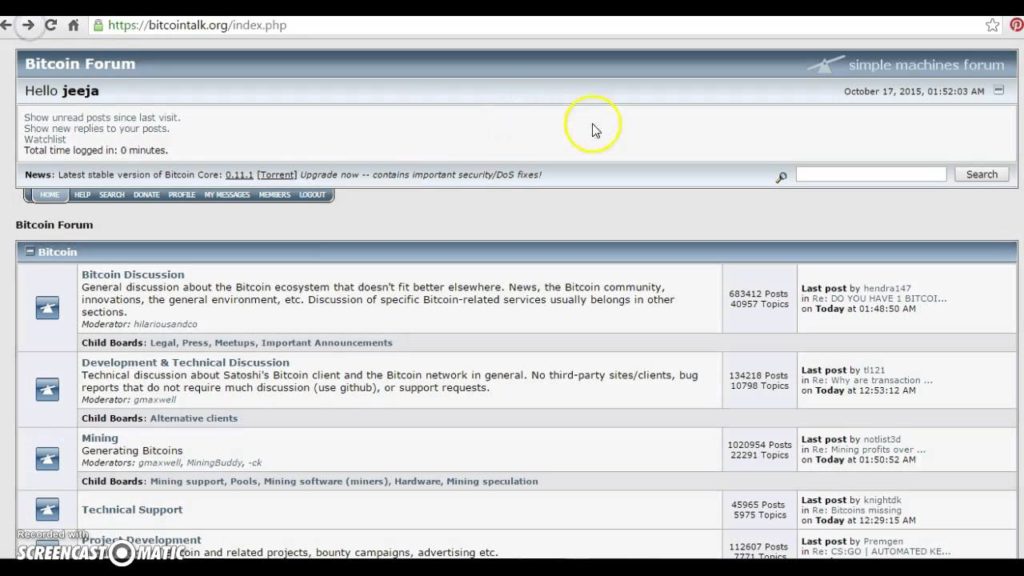Collapse the Bitcoin category section

tap(29, 251)
